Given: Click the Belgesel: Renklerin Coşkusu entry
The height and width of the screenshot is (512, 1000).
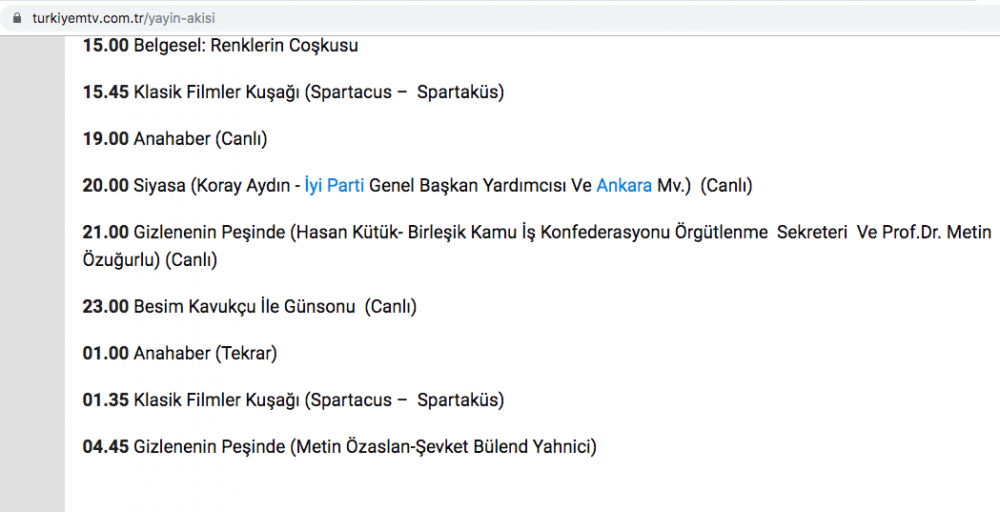Looking at the screenshot, I should 245,46.
